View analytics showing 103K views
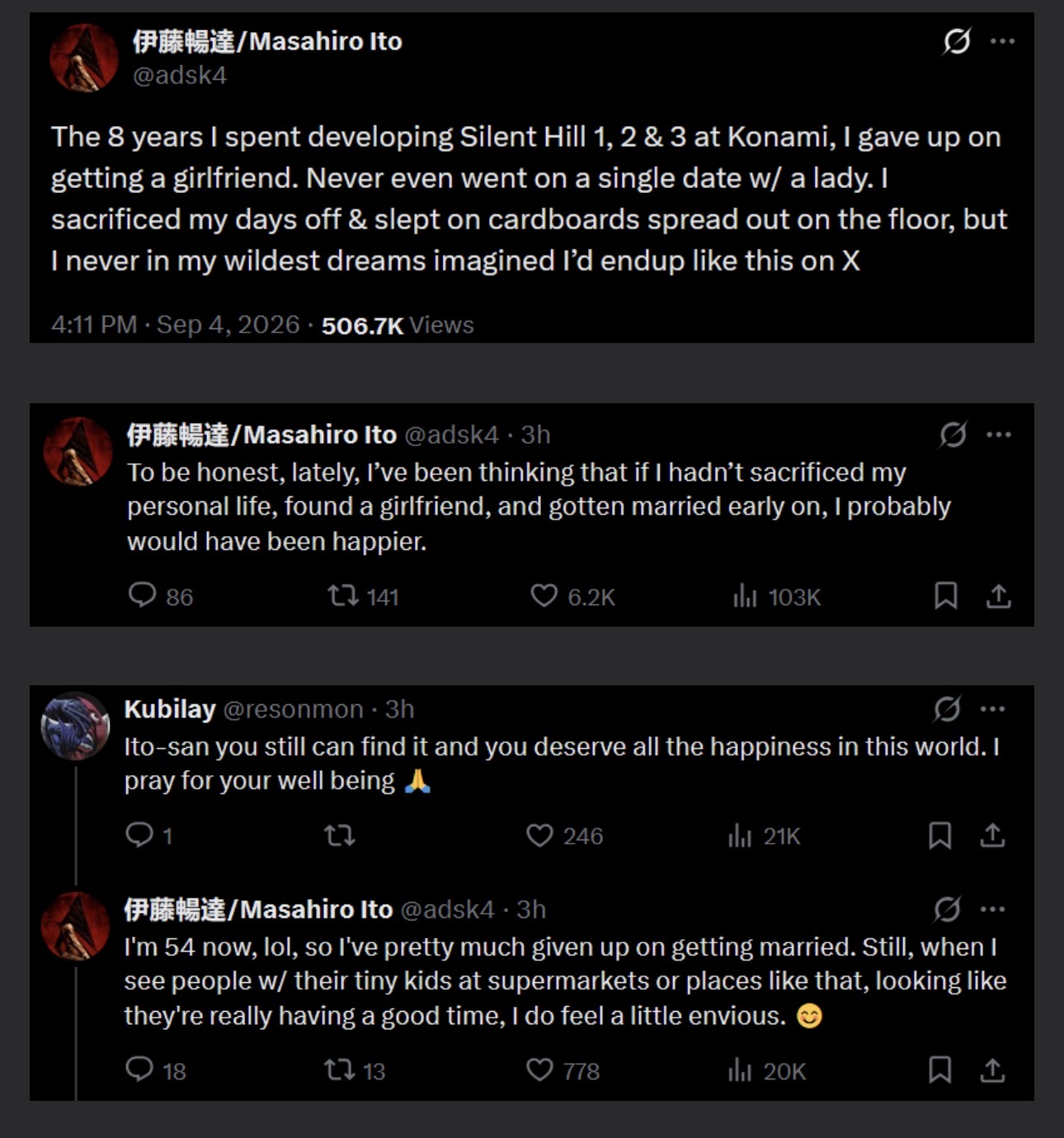The image size is (1064, 1138). 777,596
